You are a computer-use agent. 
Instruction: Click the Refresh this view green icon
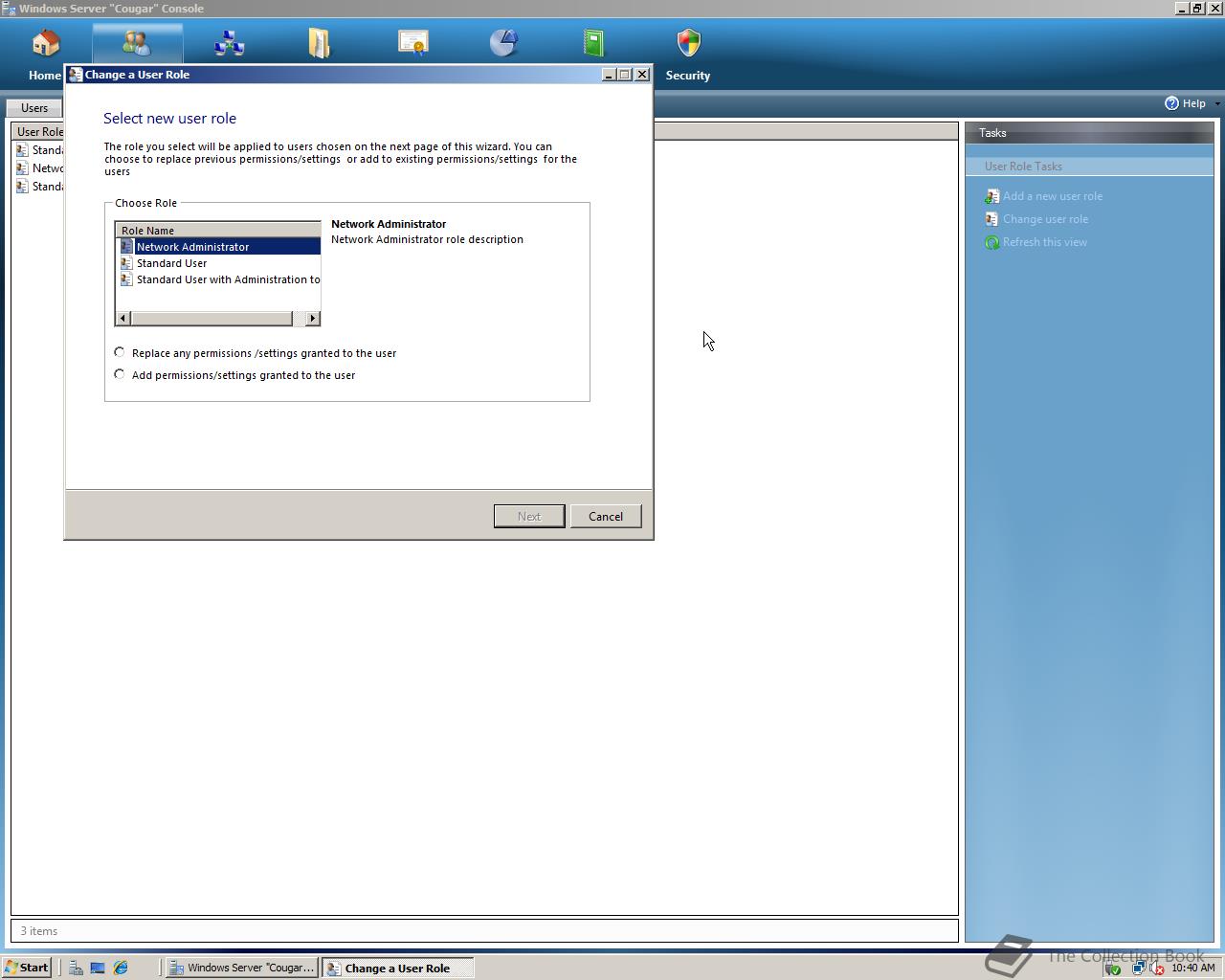(991, 242)
